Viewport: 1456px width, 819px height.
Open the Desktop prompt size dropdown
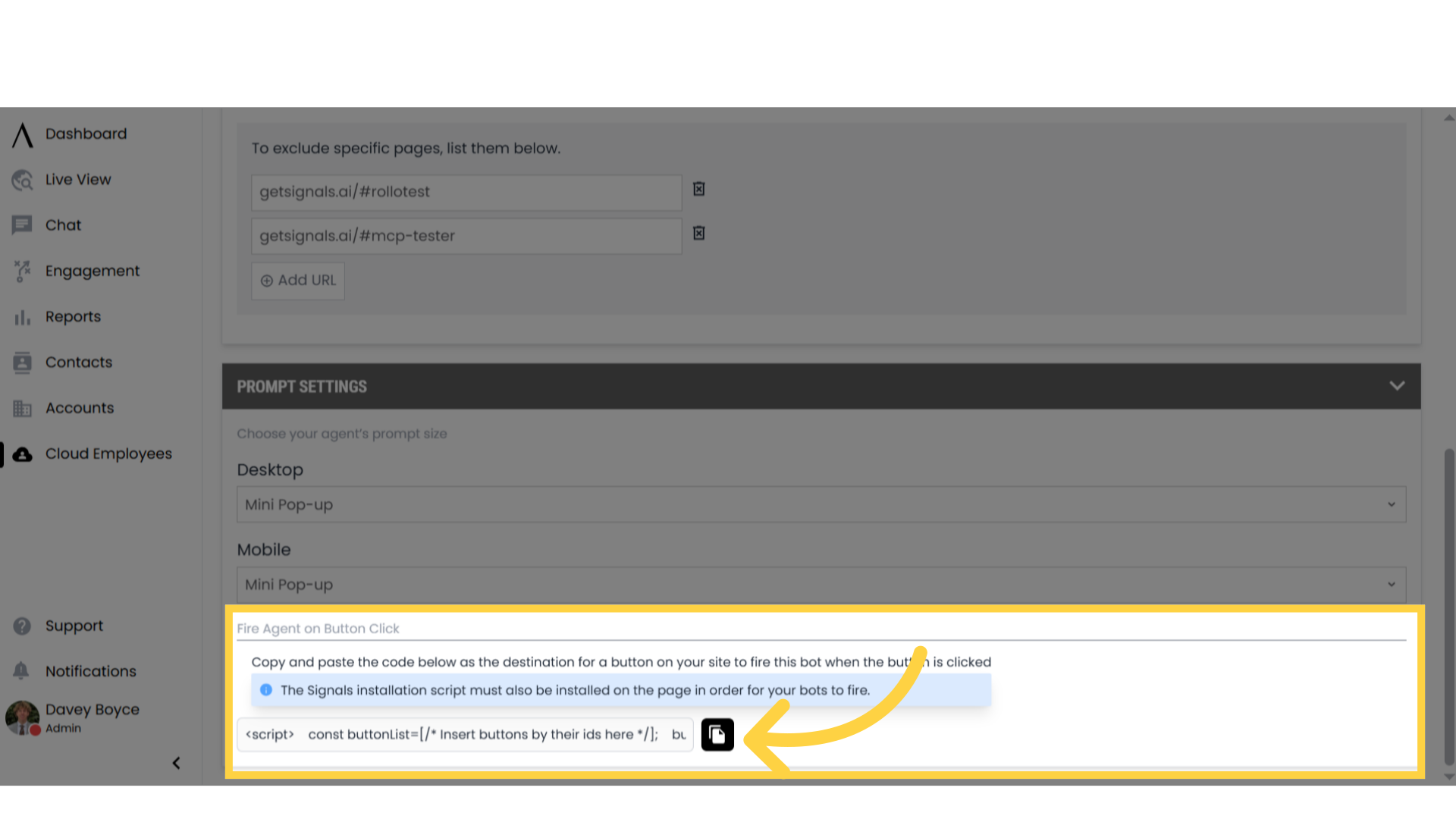click(x=821, y=504)
